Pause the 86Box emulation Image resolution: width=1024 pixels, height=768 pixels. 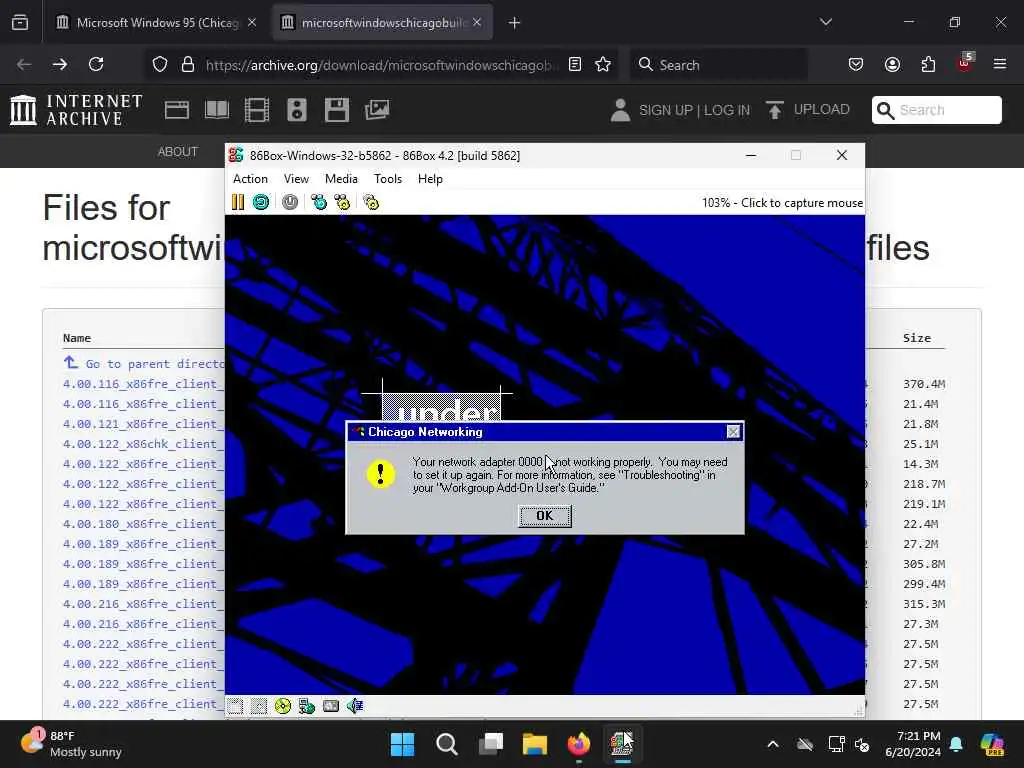pos(238,202)
